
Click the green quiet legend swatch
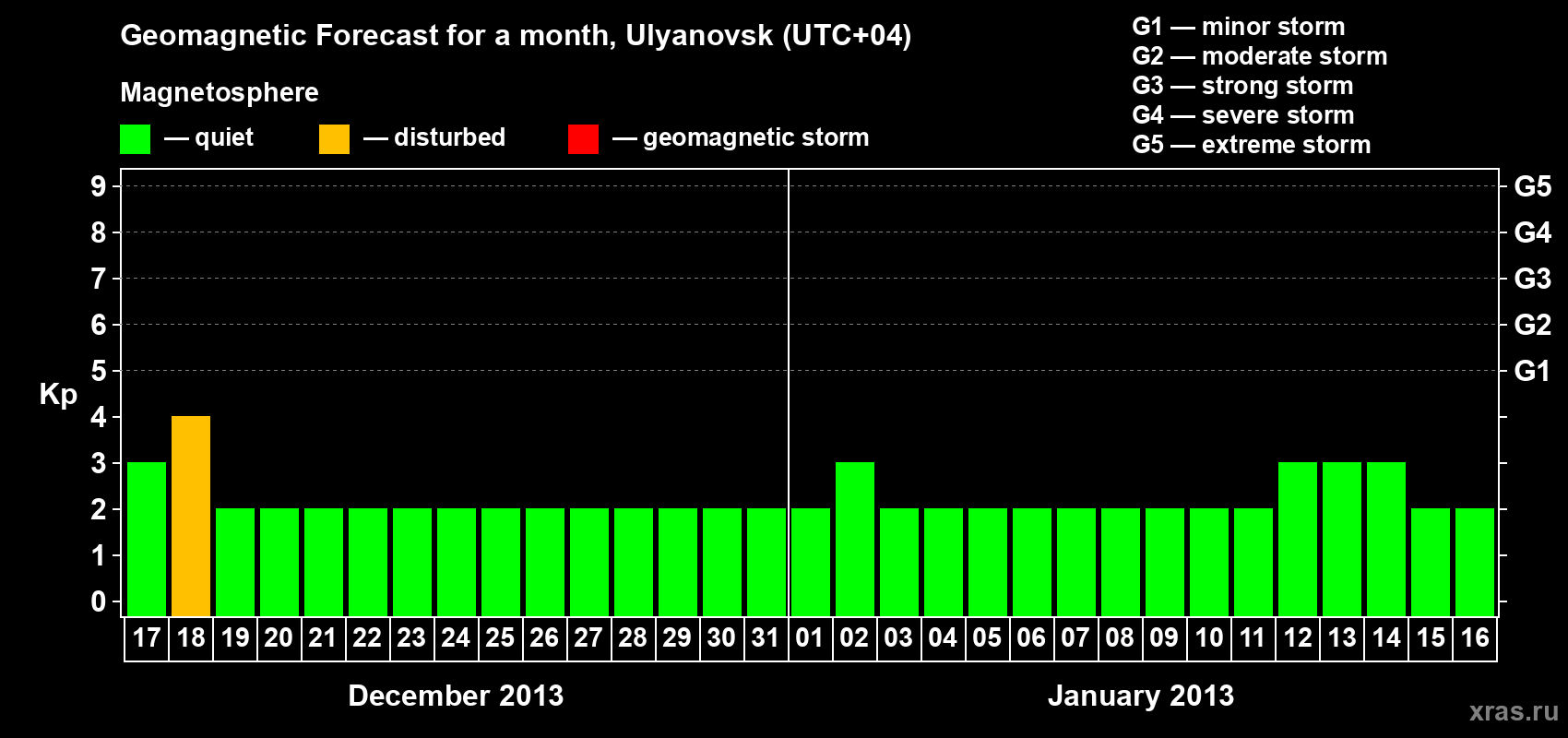pos(135,139)
